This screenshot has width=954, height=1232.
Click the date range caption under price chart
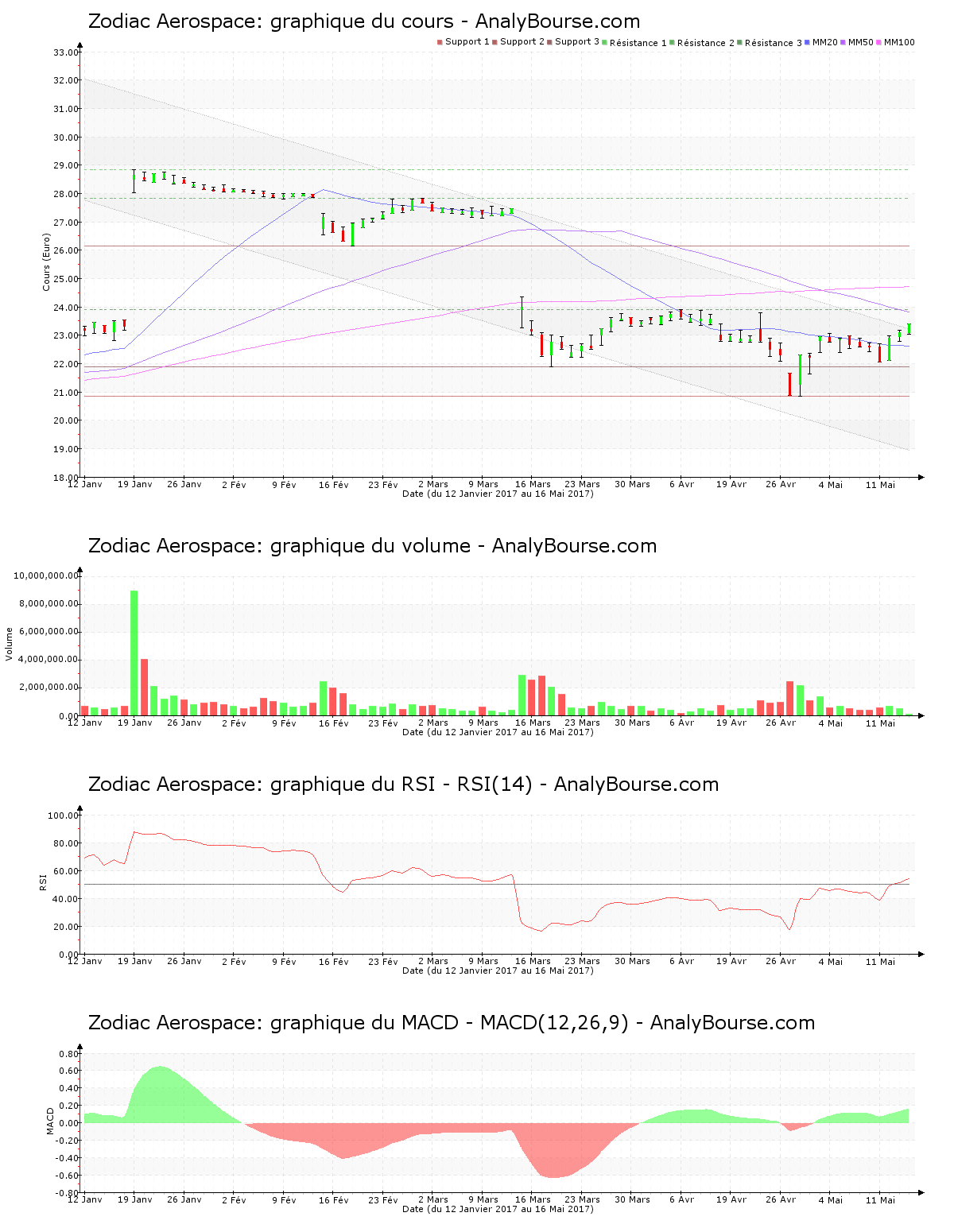point(498,494)
